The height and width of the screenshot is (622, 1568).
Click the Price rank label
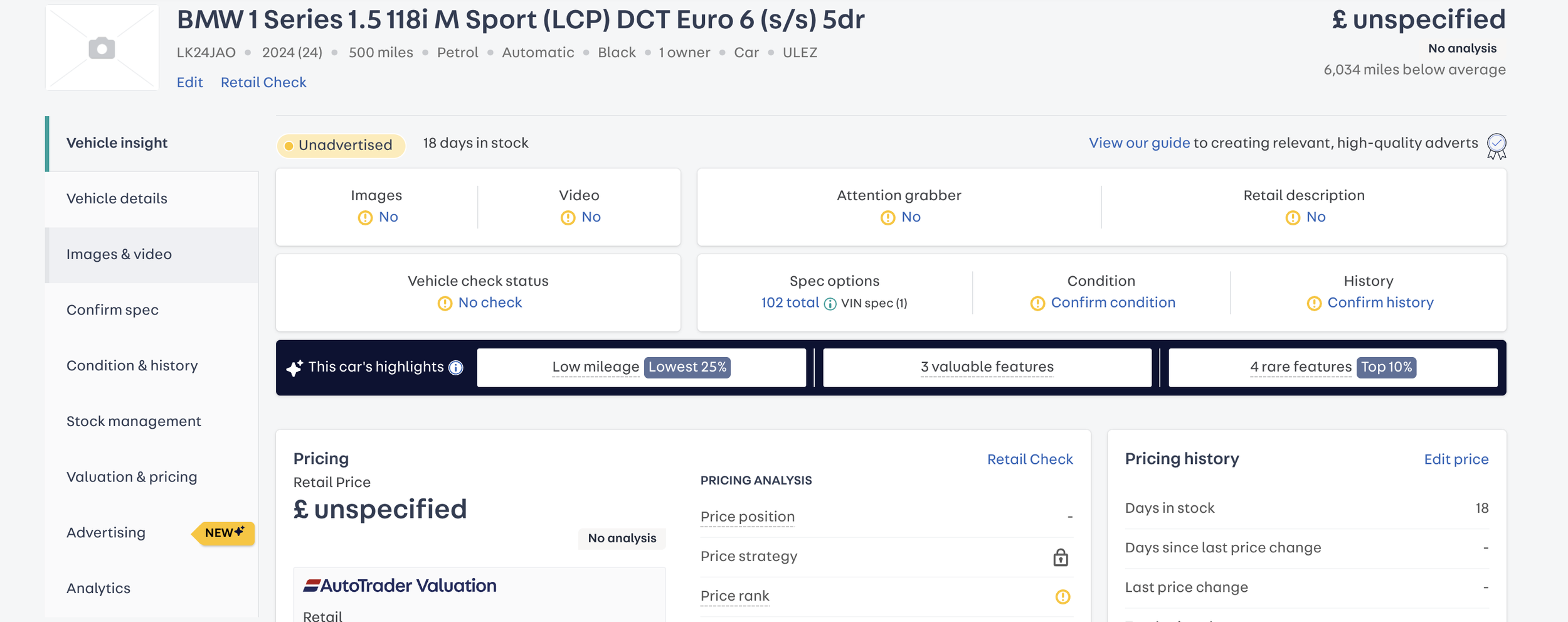coord(735,596)
